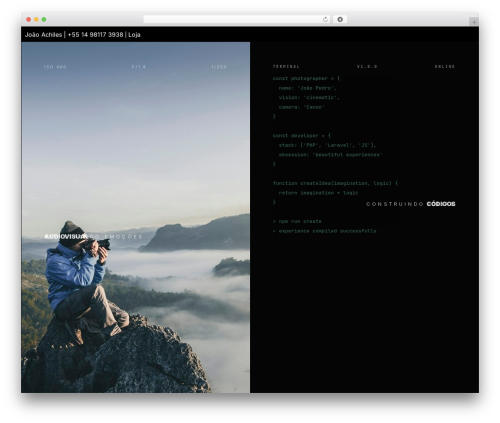The height and width of the screenshot is (423, 500).
Task: Click the AUDIOVISUAL heading text
Action: pos(66,237)
